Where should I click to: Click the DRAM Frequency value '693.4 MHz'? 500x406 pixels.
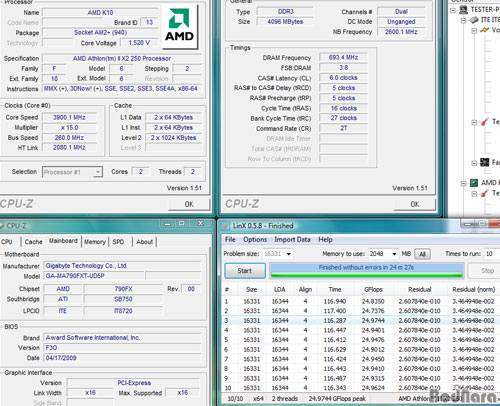tap(343, 58)
